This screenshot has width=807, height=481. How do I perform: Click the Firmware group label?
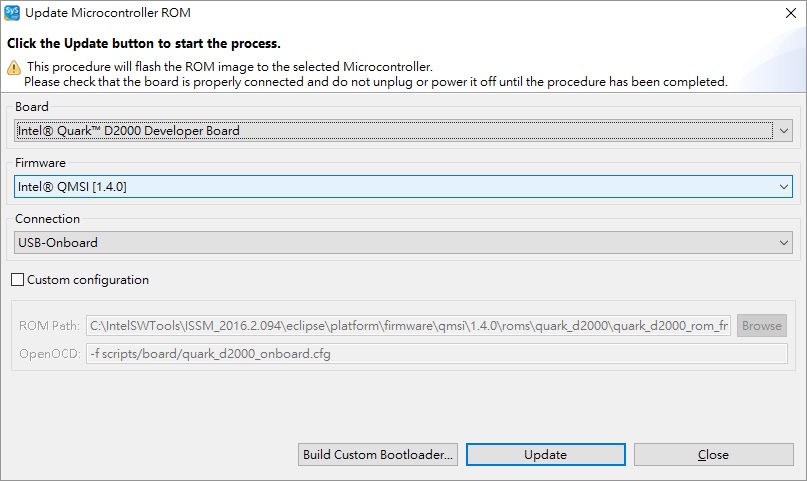point(41,163)
